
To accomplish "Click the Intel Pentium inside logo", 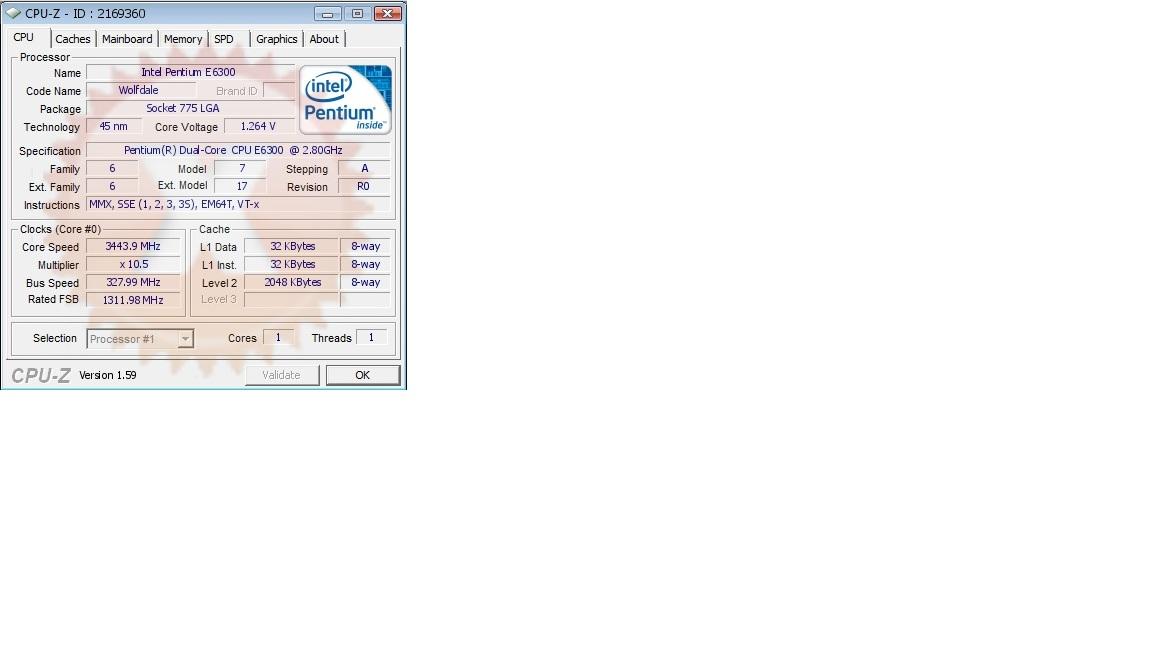I will tap(345, 99).
